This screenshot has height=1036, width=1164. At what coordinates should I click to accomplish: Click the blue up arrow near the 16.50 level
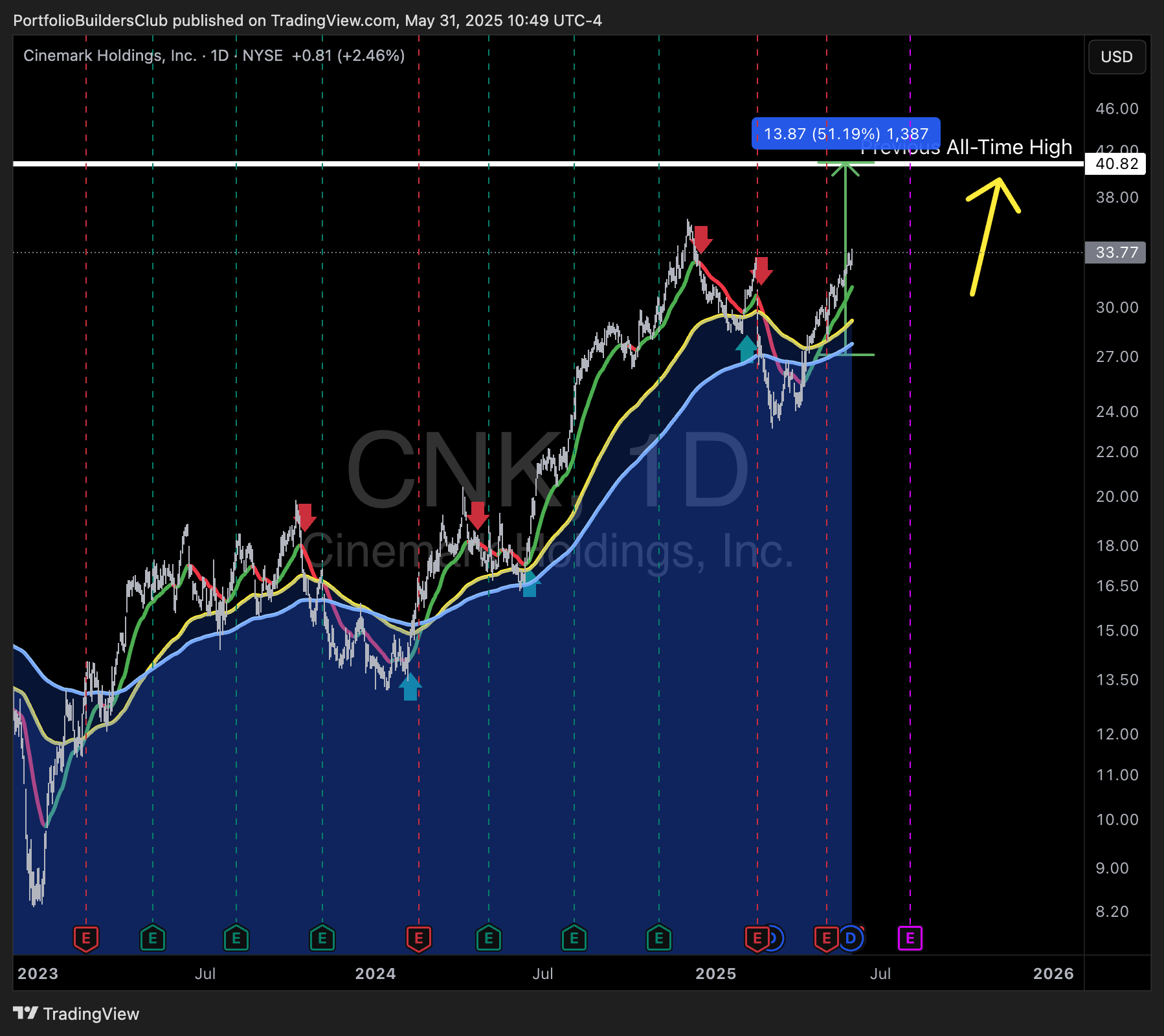530,583
